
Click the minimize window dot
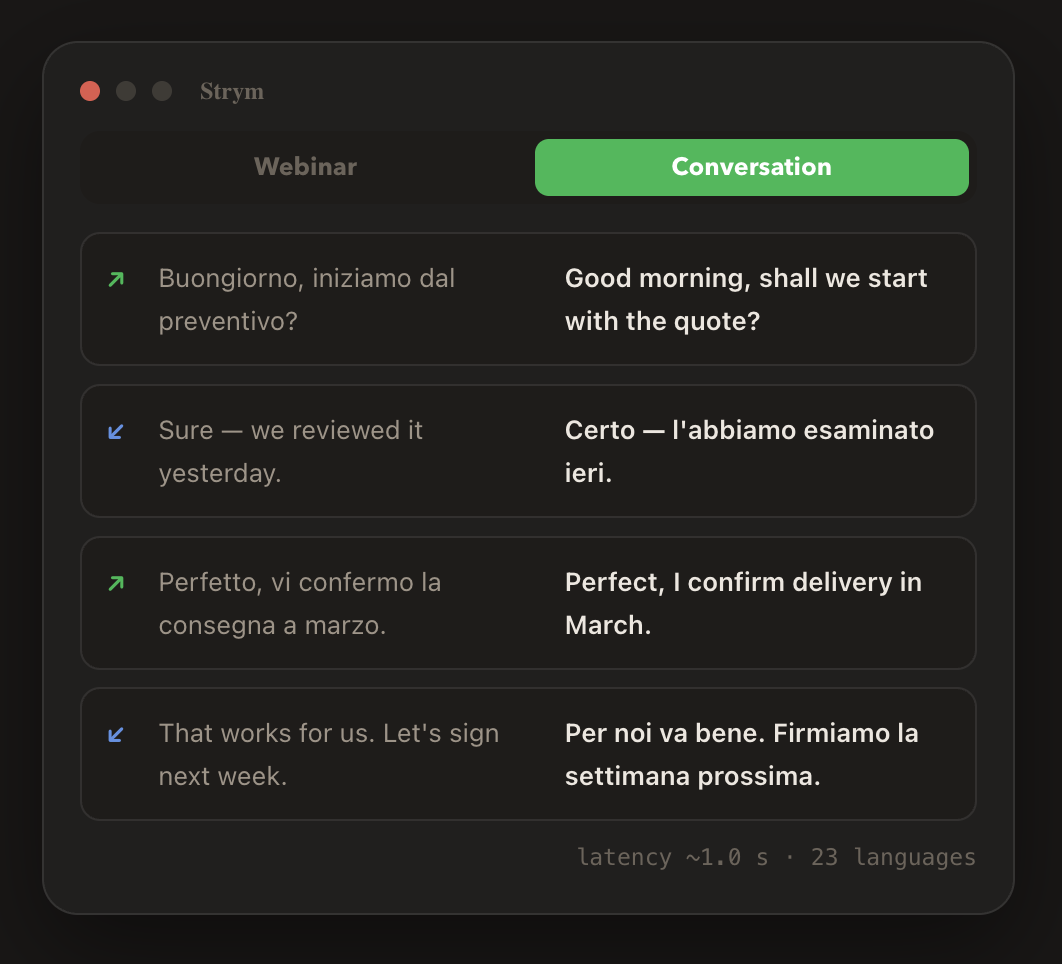[x=126, y=91]
